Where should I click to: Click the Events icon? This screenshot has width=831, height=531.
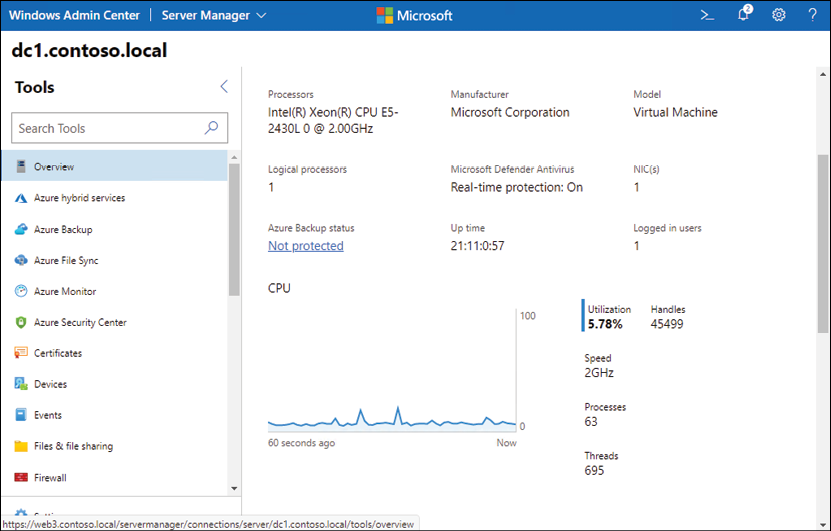click(x=21, y=415)
